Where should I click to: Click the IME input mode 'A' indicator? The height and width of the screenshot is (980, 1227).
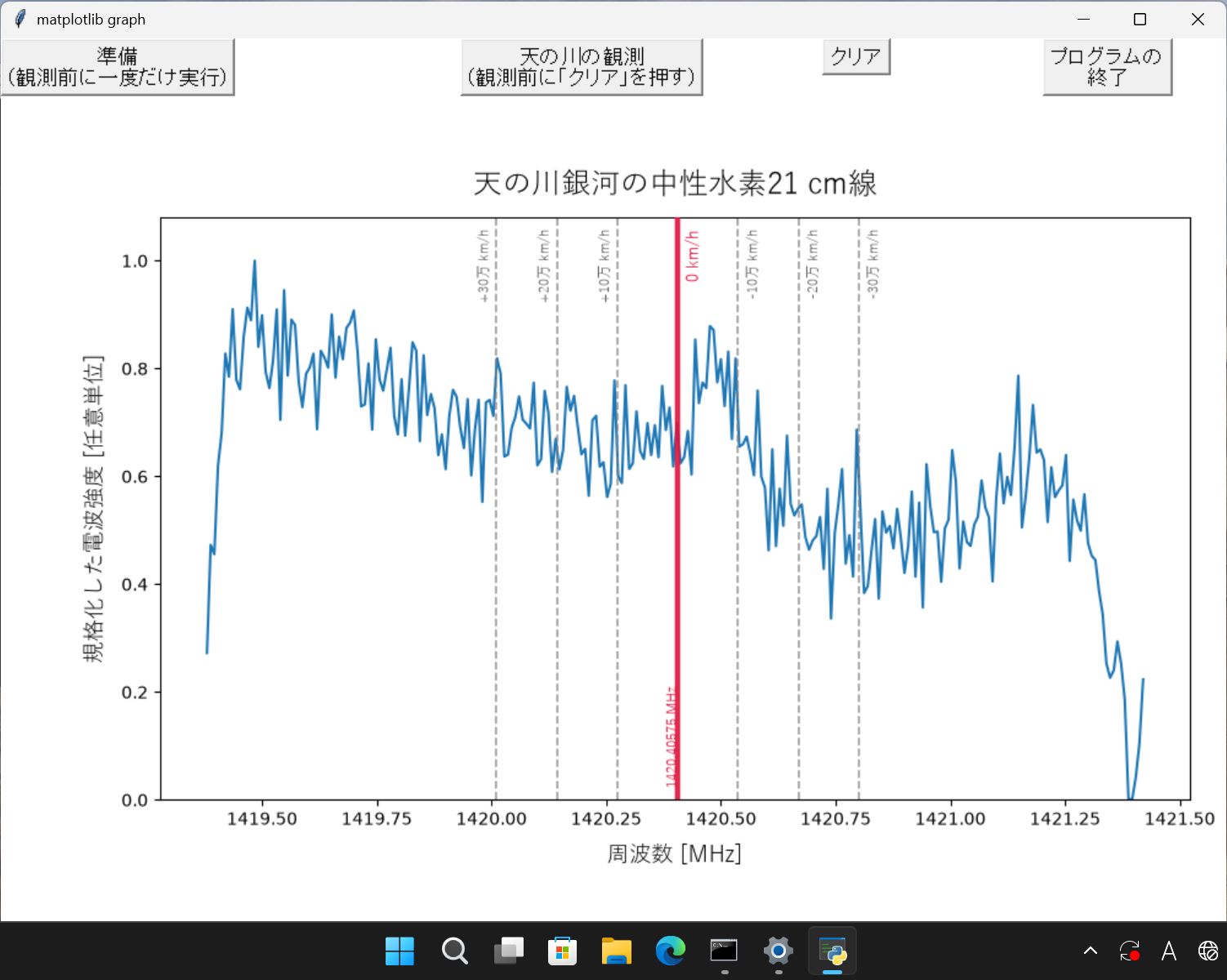1169,951
